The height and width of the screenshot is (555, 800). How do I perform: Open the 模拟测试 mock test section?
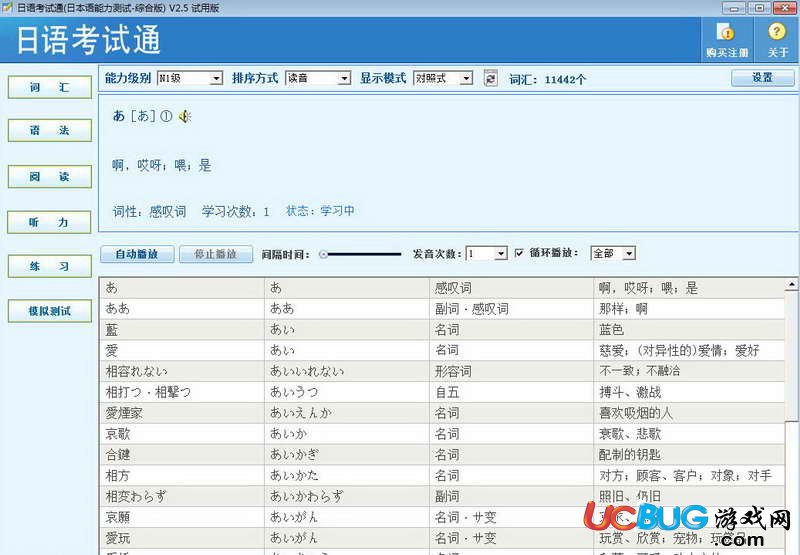point(49,311)
